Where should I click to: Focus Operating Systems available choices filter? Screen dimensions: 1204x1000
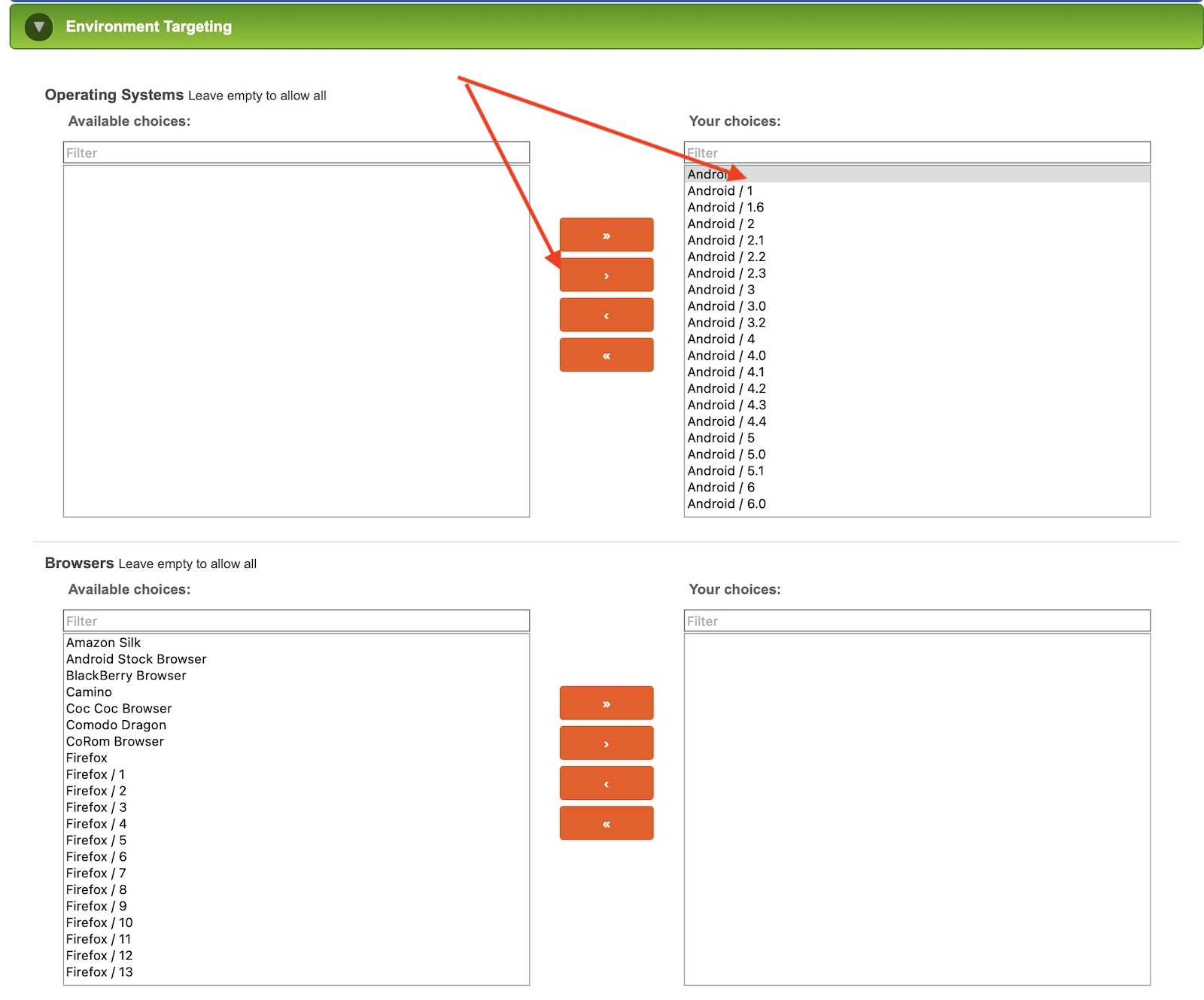(296, 153)
